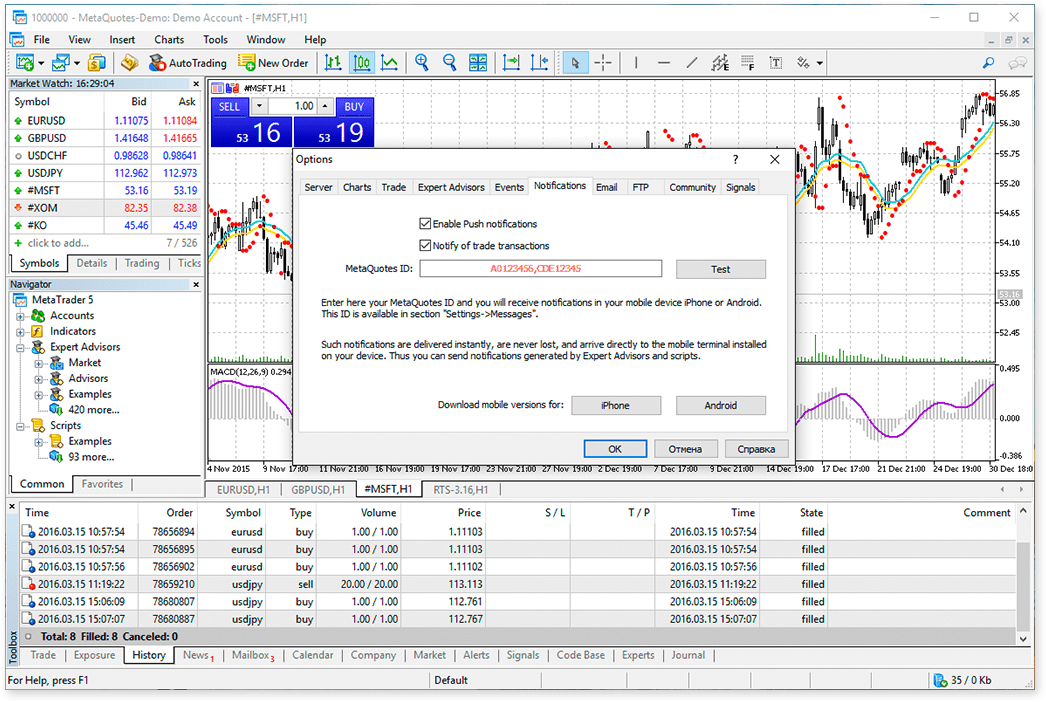Viewport: 1046px width, 702px height.
Task: Open the Charts menu
Action: pos(169,40)
